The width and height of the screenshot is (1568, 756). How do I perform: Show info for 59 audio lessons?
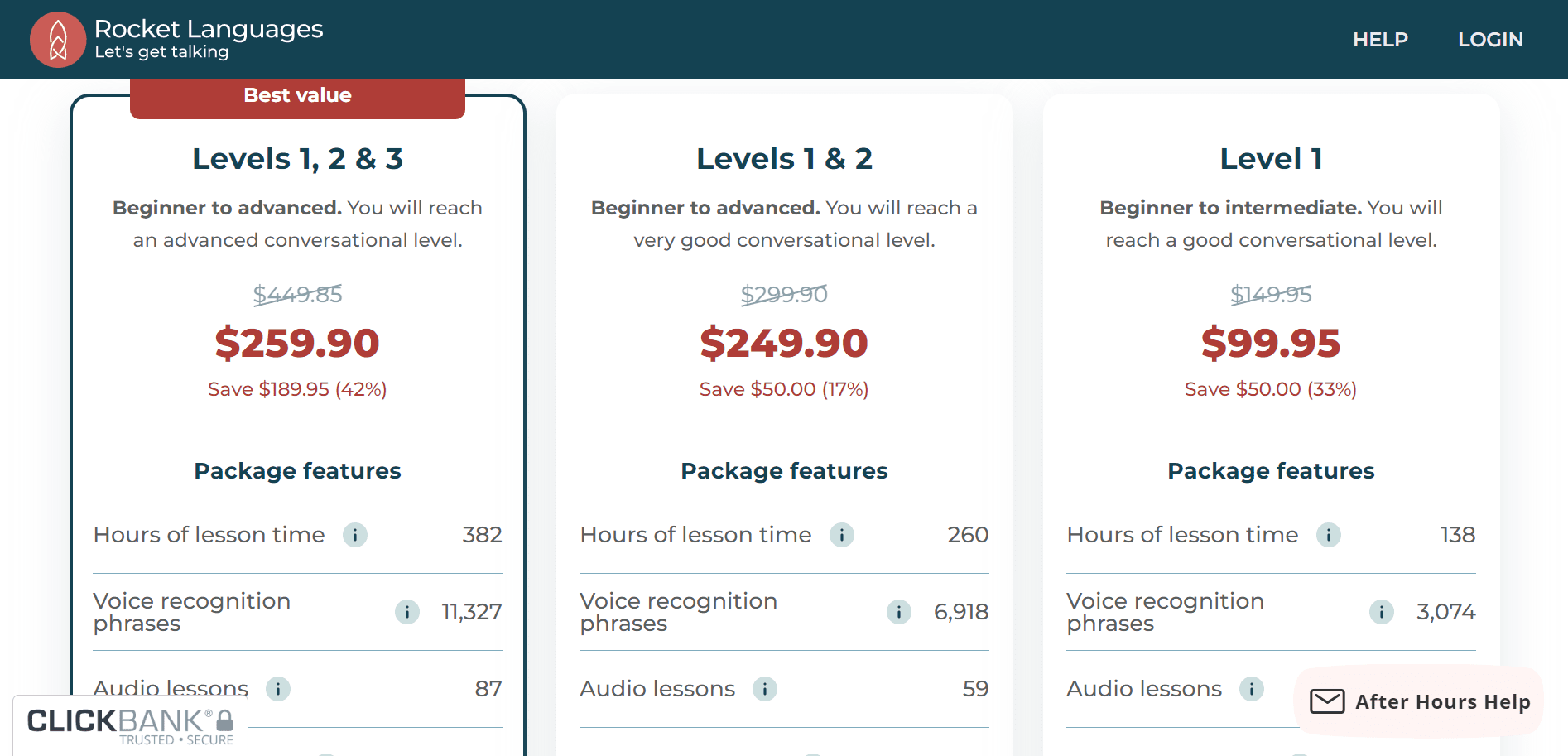pyautogui.click(x=765, y=689)
